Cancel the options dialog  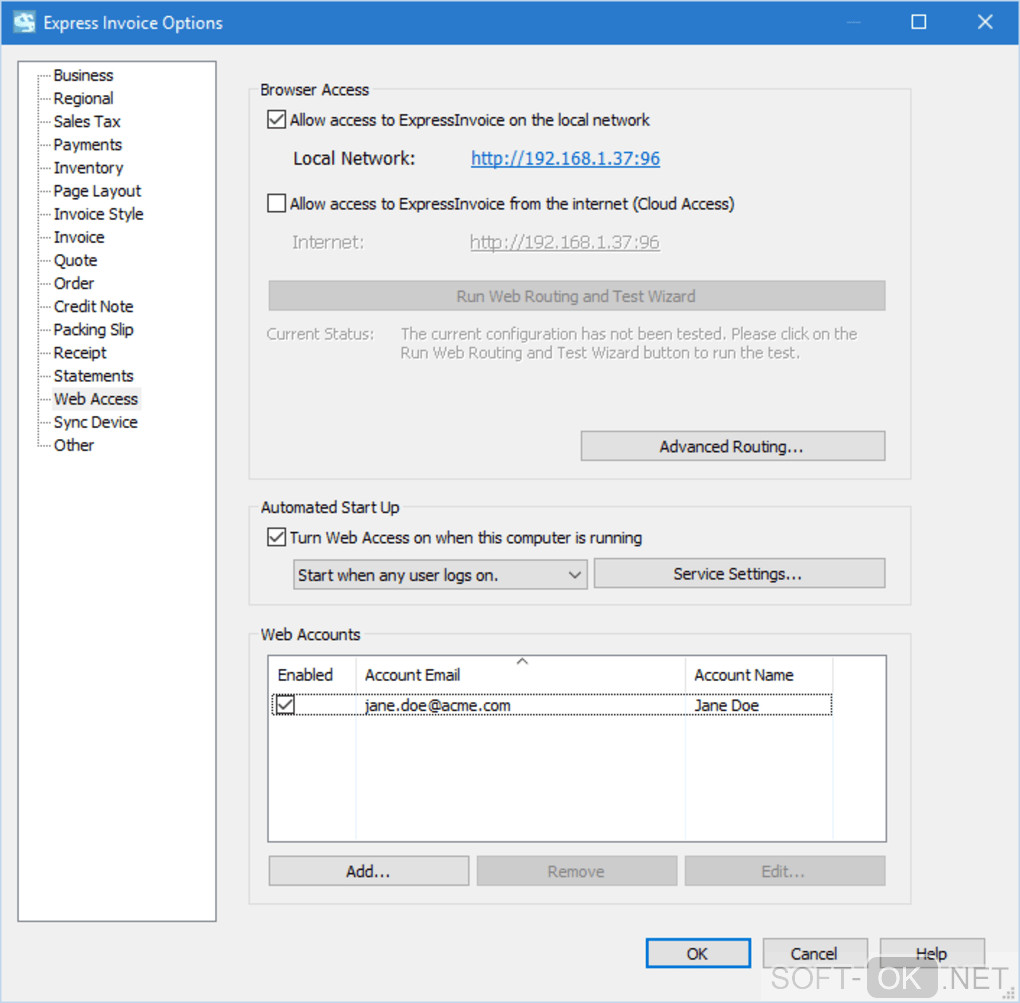(814, 953)
